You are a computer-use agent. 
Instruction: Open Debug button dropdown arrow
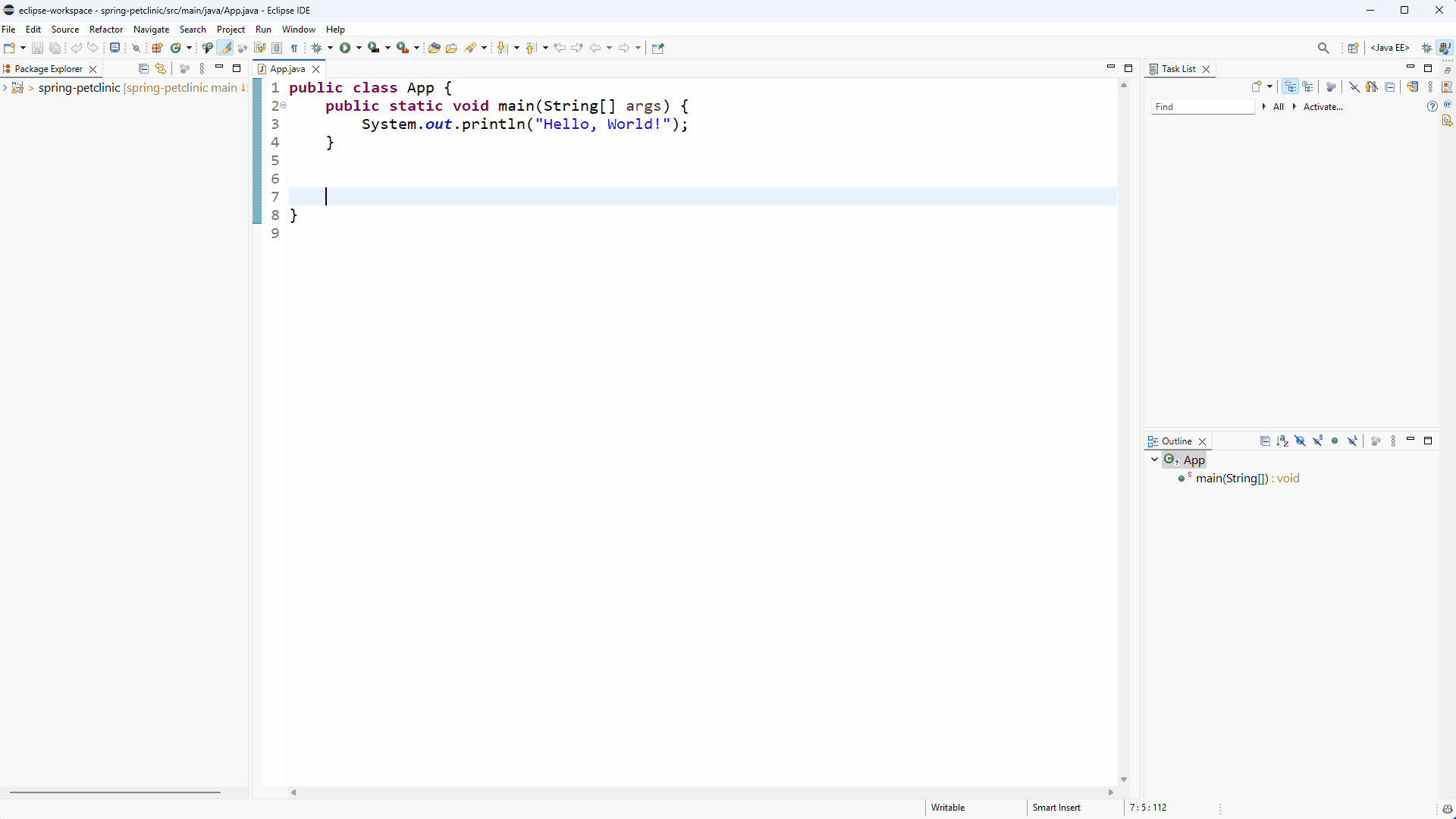[330, 48]
